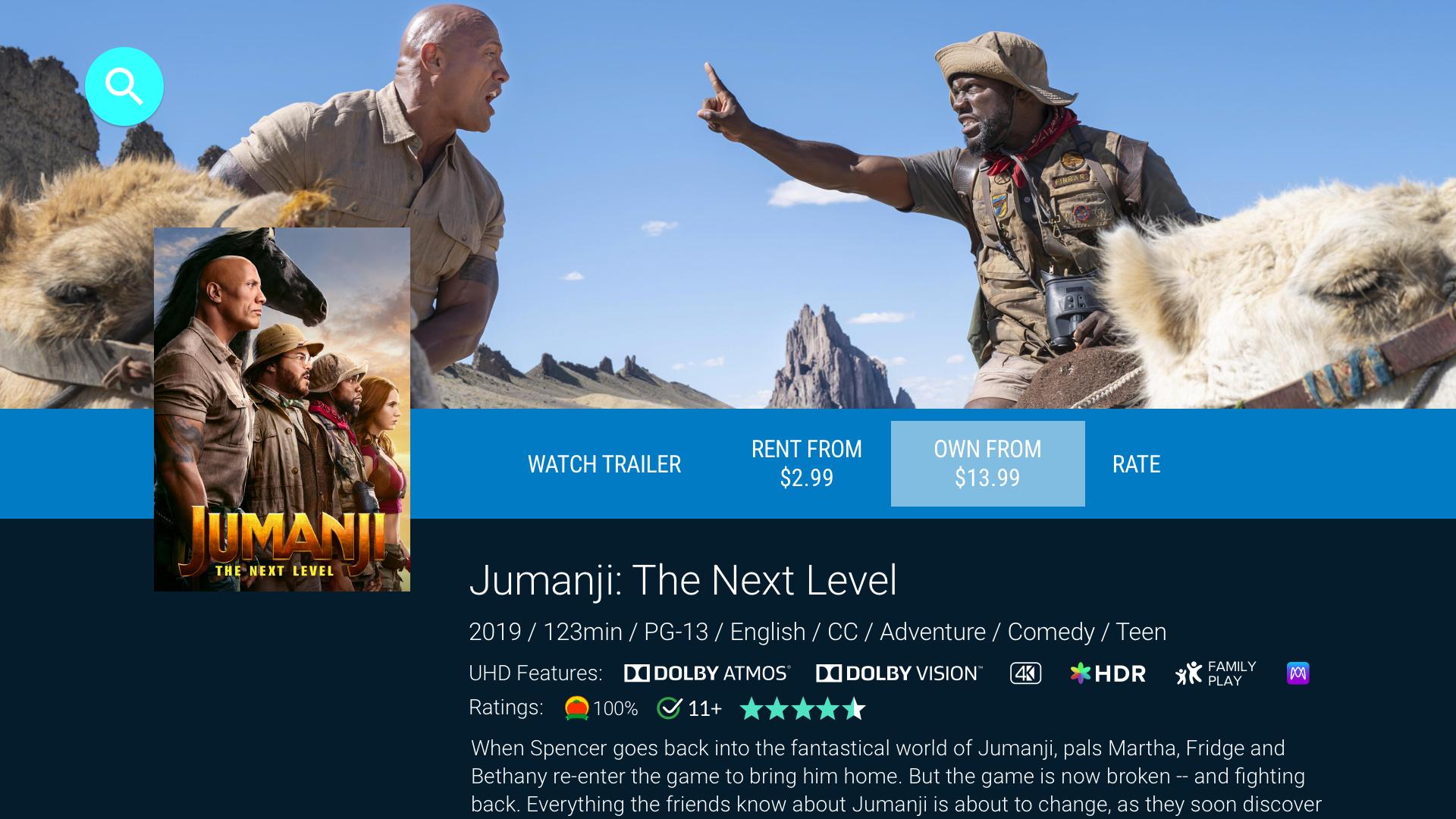Click the Adventure genre label
This screenshot has height=819, width=1456.
point(932,632)
